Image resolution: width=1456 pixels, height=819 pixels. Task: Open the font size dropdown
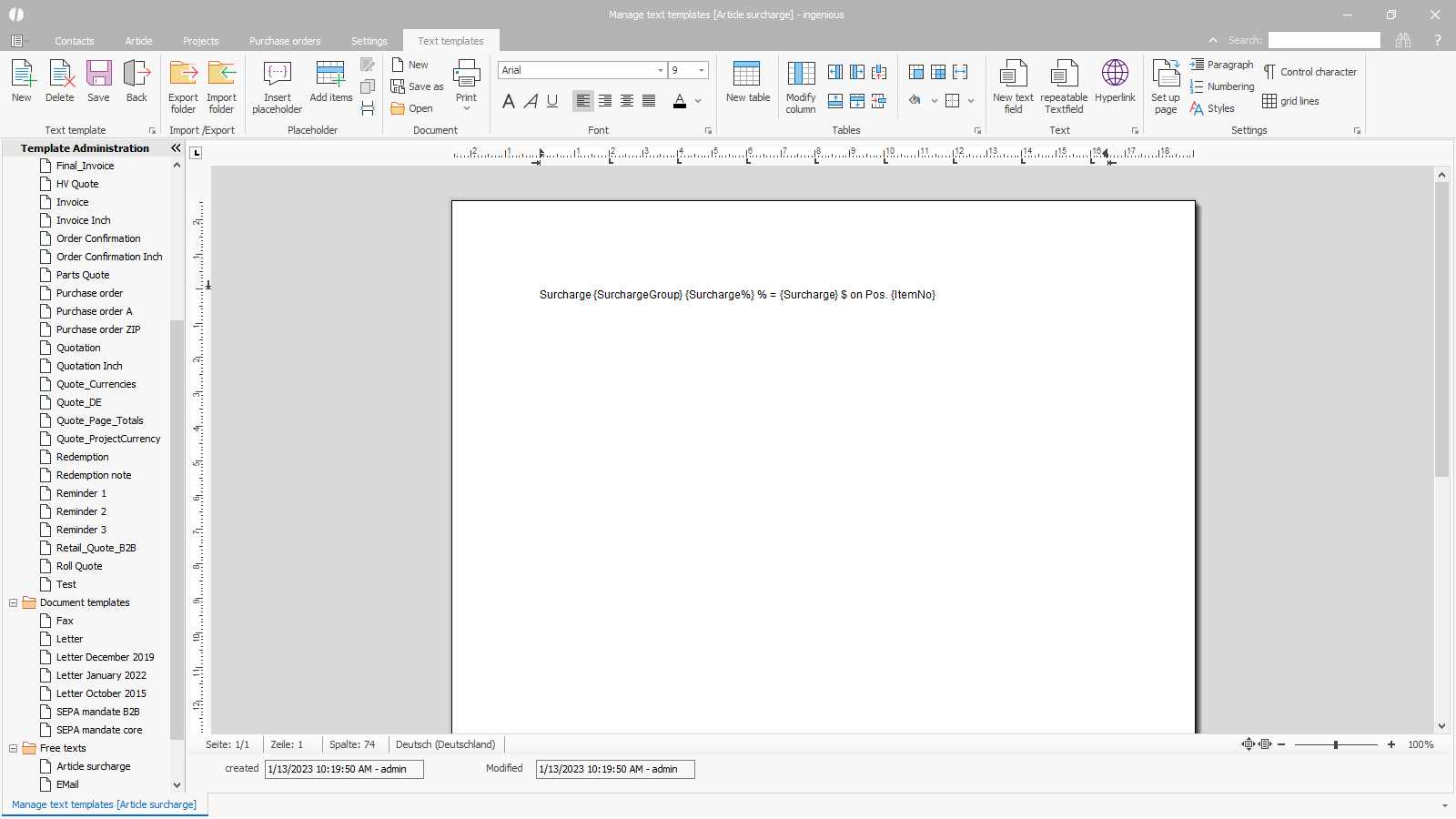click(701, 70)
